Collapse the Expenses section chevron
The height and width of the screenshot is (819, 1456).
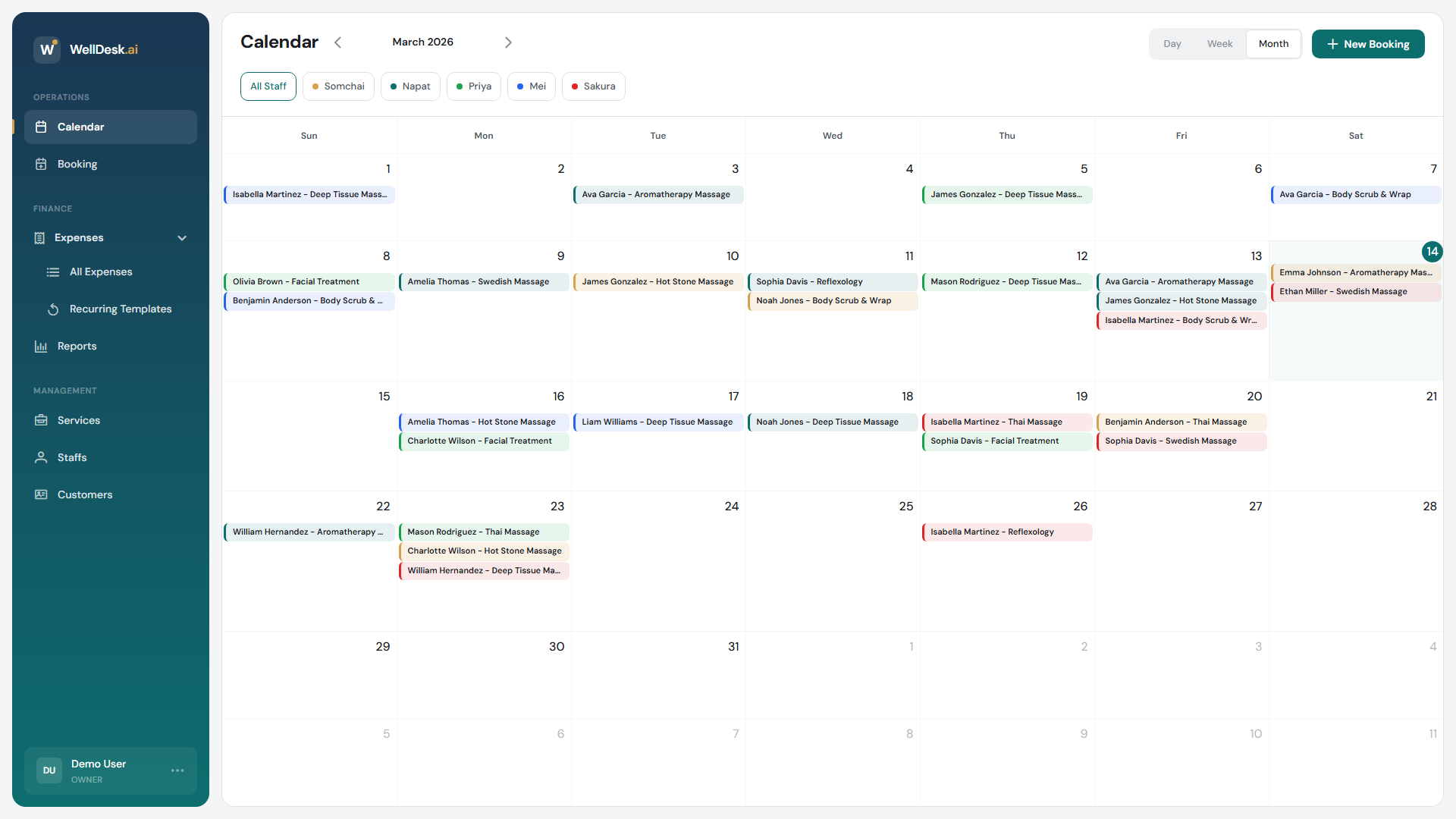click(x=182, y=237)
